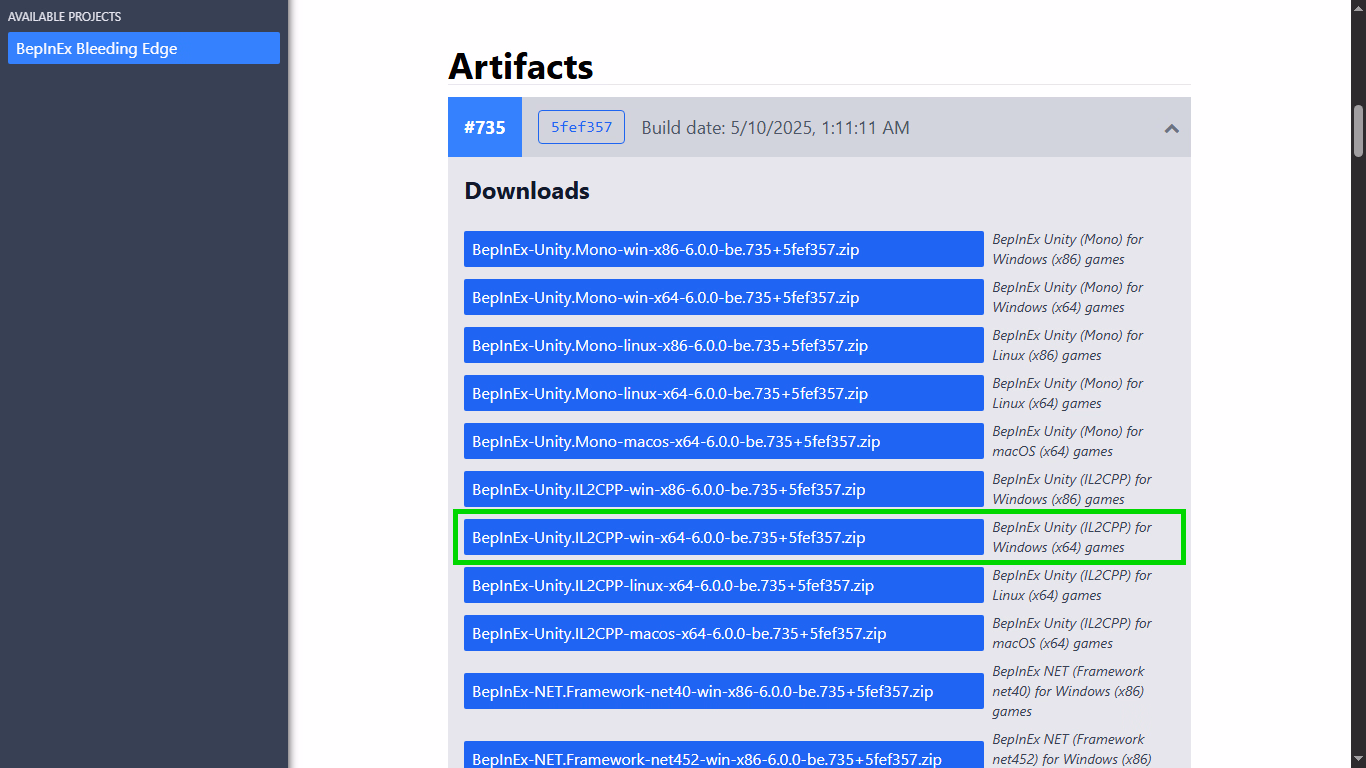Screen dimensions: 1366x768
Task: Download BepInEx-Unity.Mono-linux-x64 zip
Action: [x=724, y=393]
